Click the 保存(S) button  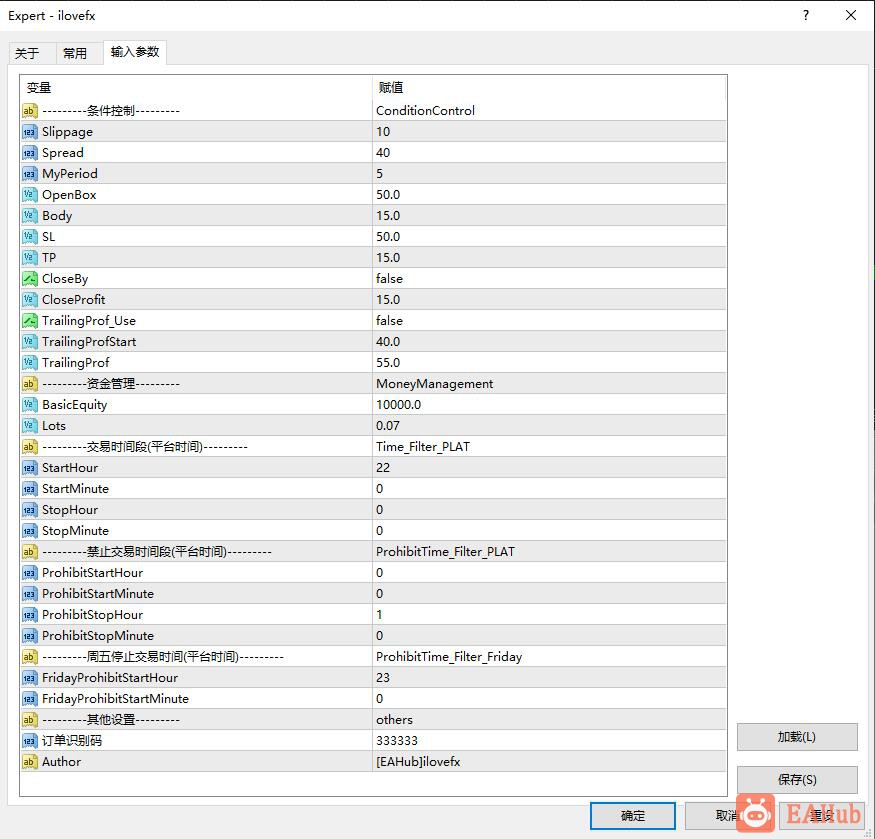(797, 780)
